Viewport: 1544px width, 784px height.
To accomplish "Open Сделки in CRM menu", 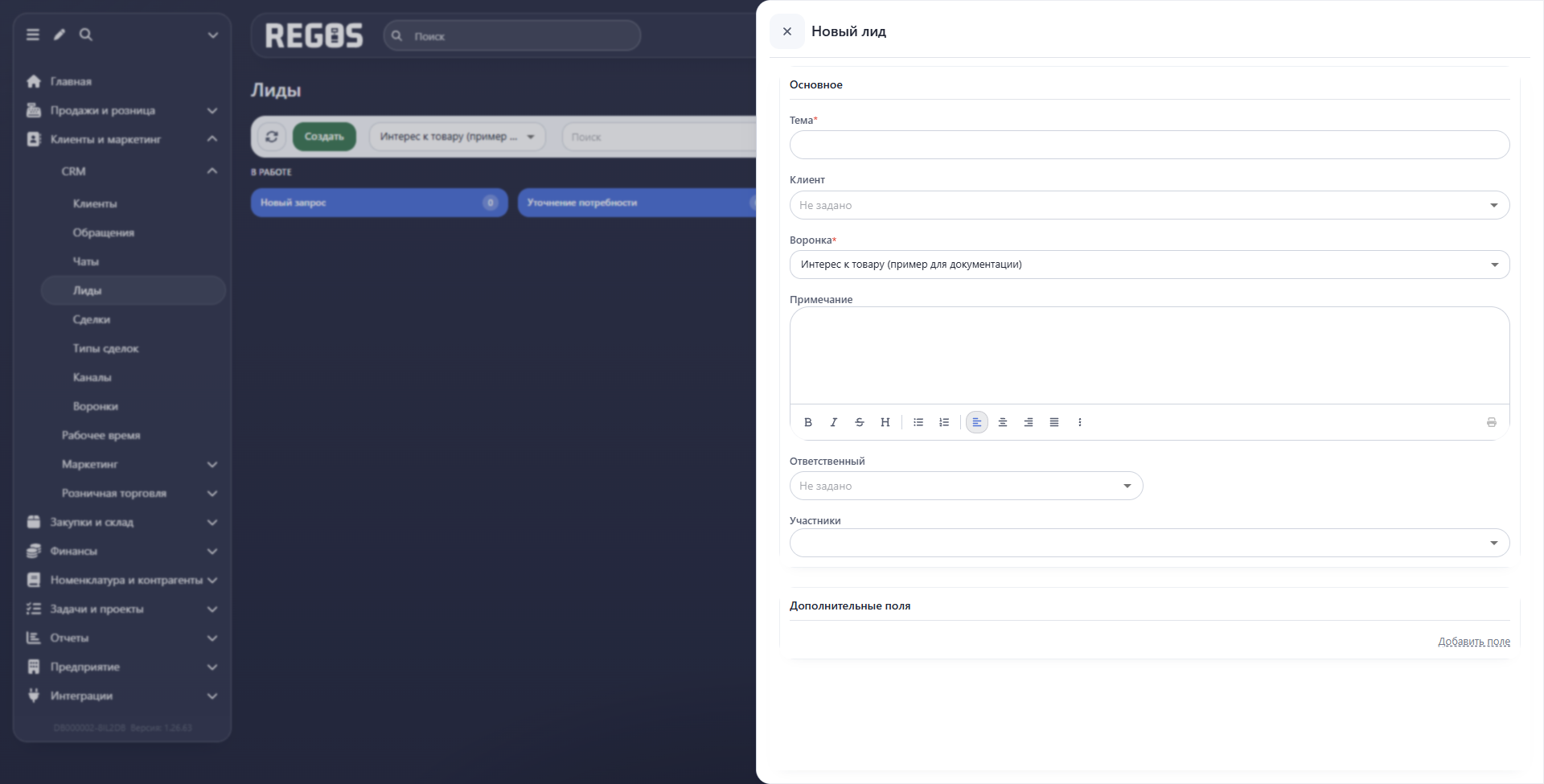I will click(92, 319).
